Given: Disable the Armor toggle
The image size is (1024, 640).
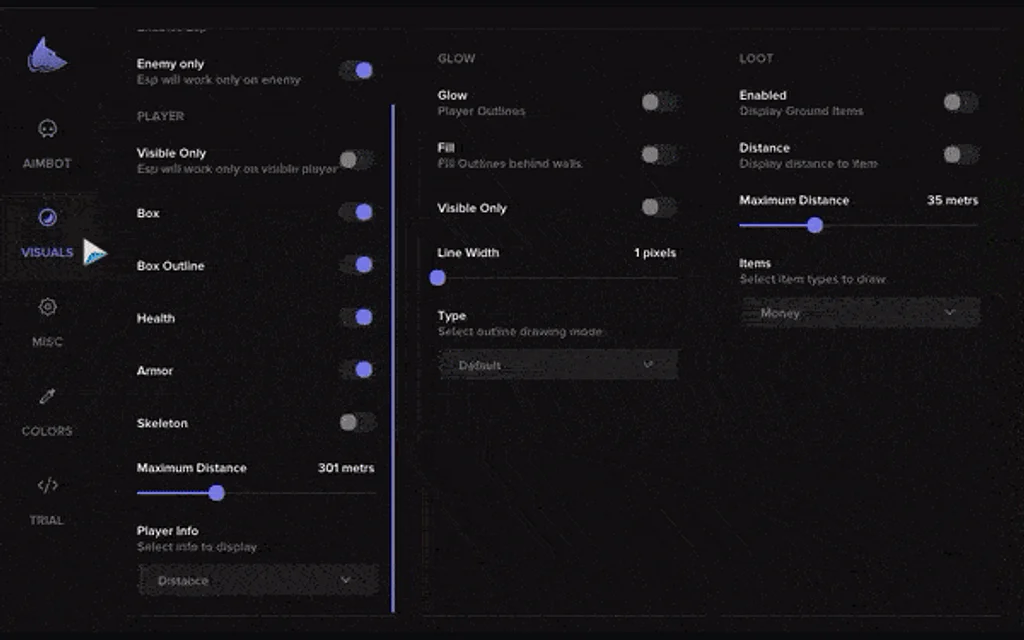Looking at the screenshot, I should pos(357,370).
